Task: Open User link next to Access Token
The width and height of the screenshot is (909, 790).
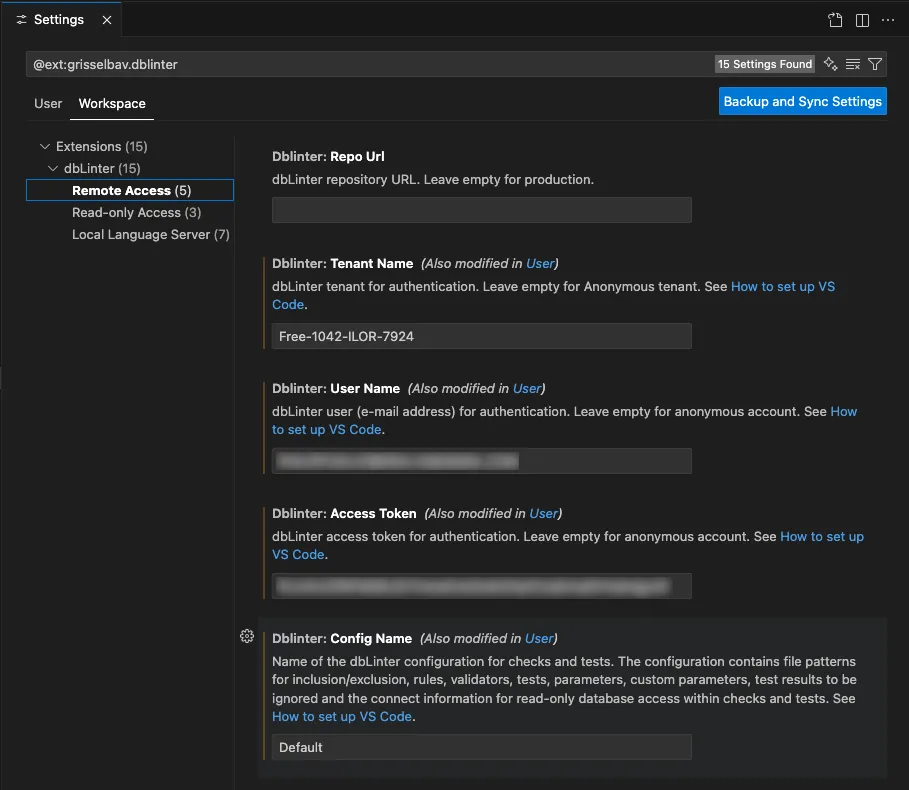Action: click(x=543, y=514)
